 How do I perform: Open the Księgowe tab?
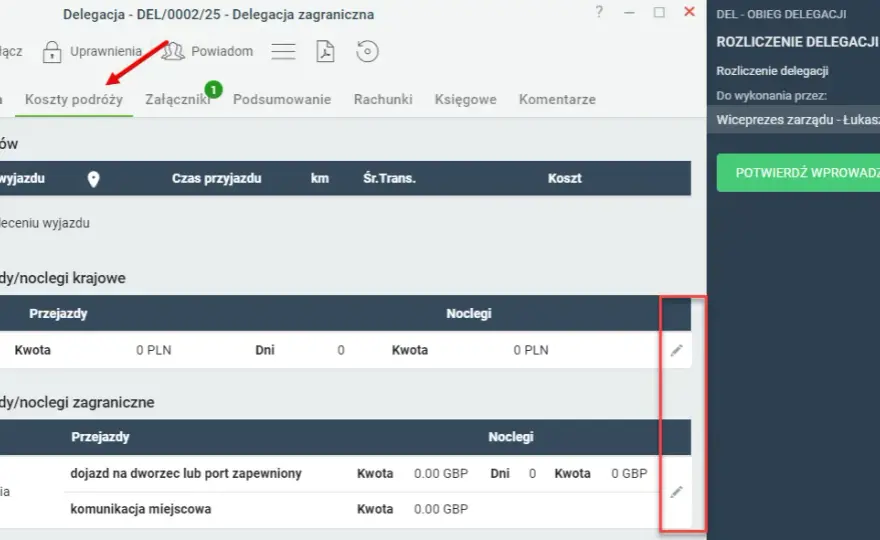(465, 99)
